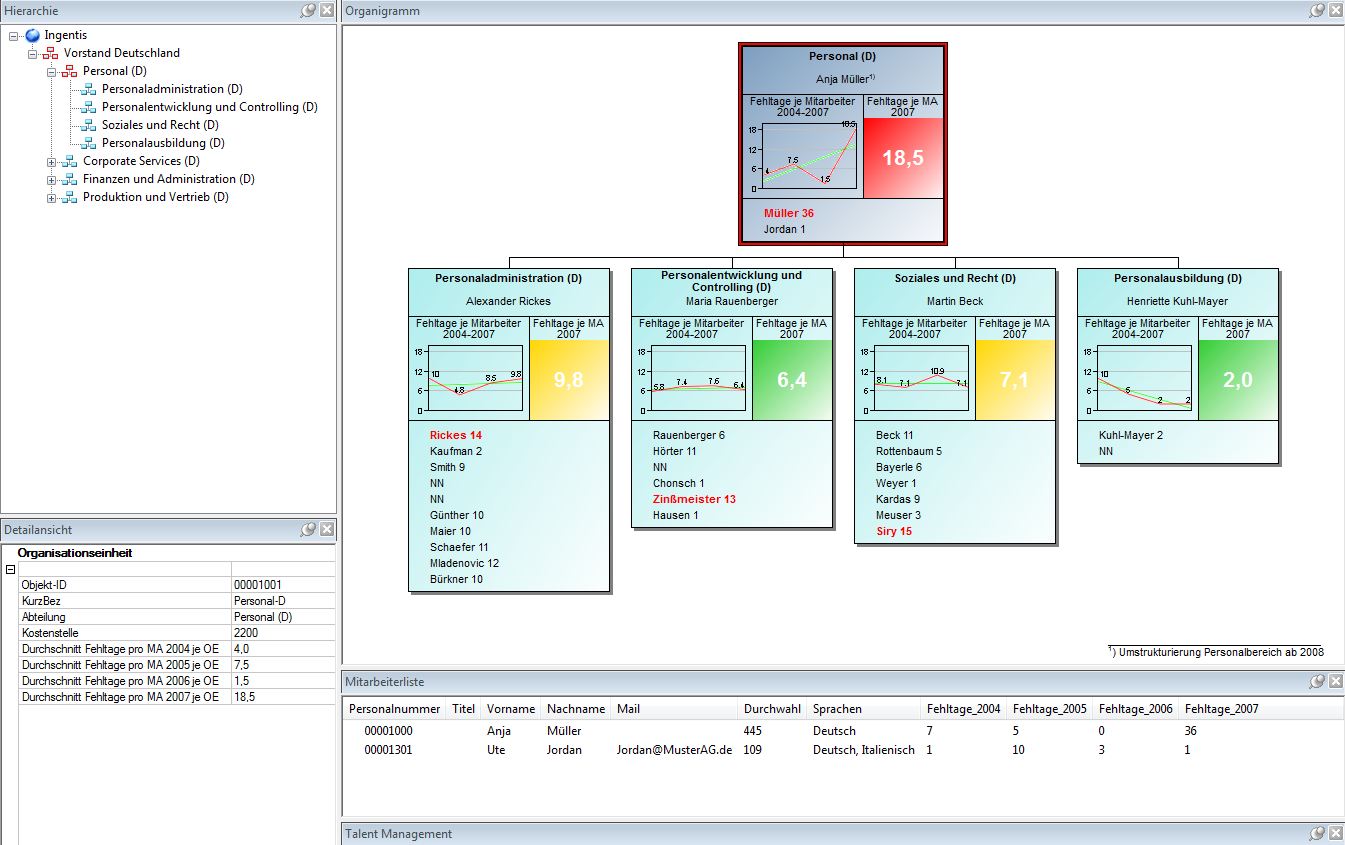
Task: Click the Personalausbildung (D) box title
Action: pyautogui.click(x=1178, y=278)
